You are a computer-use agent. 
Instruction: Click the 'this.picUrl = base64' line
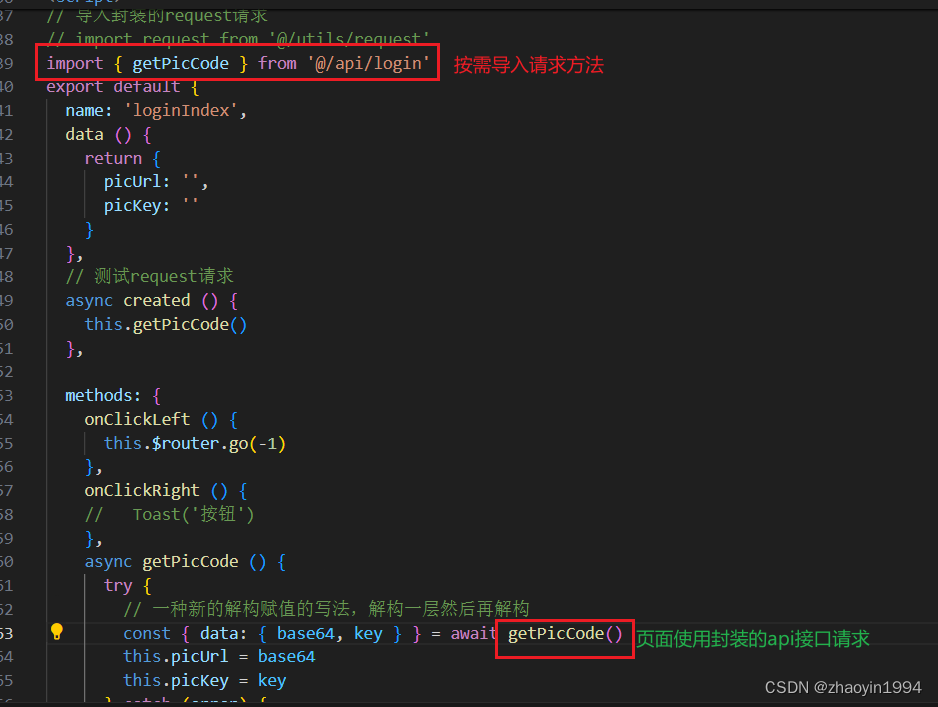coord(219,657)
